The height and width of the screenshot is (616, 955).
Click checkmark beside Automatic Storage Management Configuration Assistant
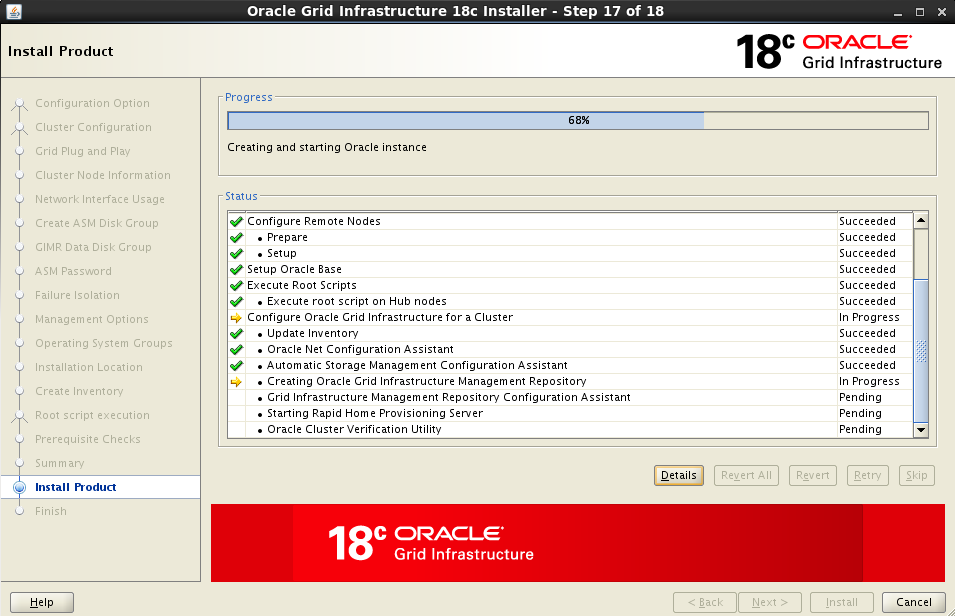tap(236, 366)
